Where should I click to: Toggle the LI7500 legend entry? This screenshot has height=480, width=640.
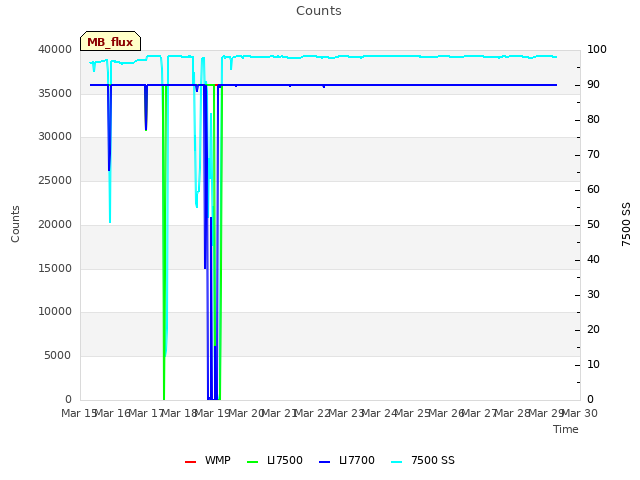click(275, 460)
